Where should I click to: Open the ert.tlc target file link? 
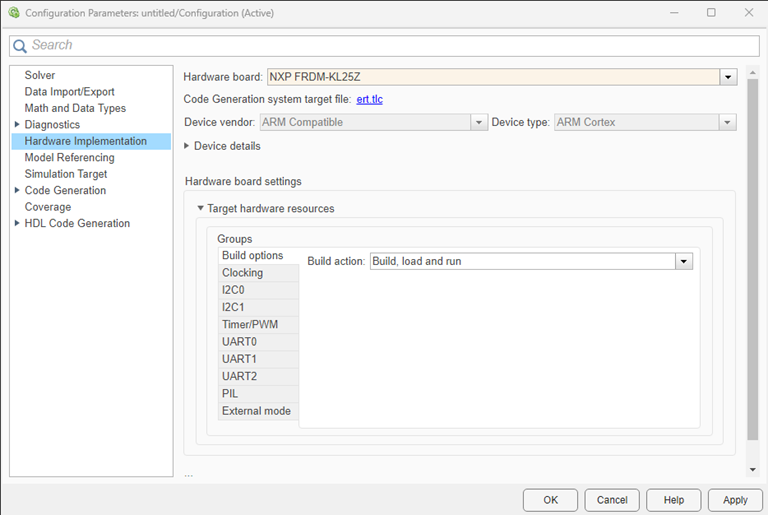tap(369, 99)
